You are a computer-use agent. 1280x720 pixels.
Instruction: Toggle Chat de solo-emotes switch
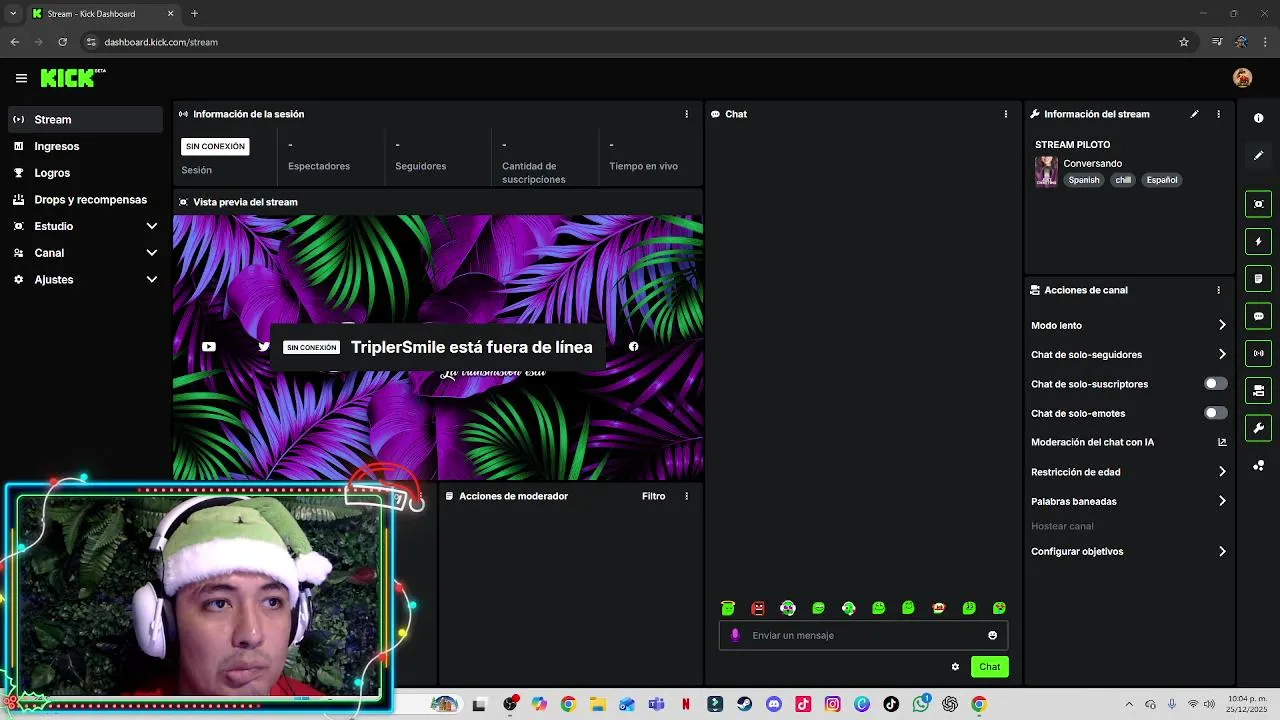pyautogui.click(x=1215, y=413)
